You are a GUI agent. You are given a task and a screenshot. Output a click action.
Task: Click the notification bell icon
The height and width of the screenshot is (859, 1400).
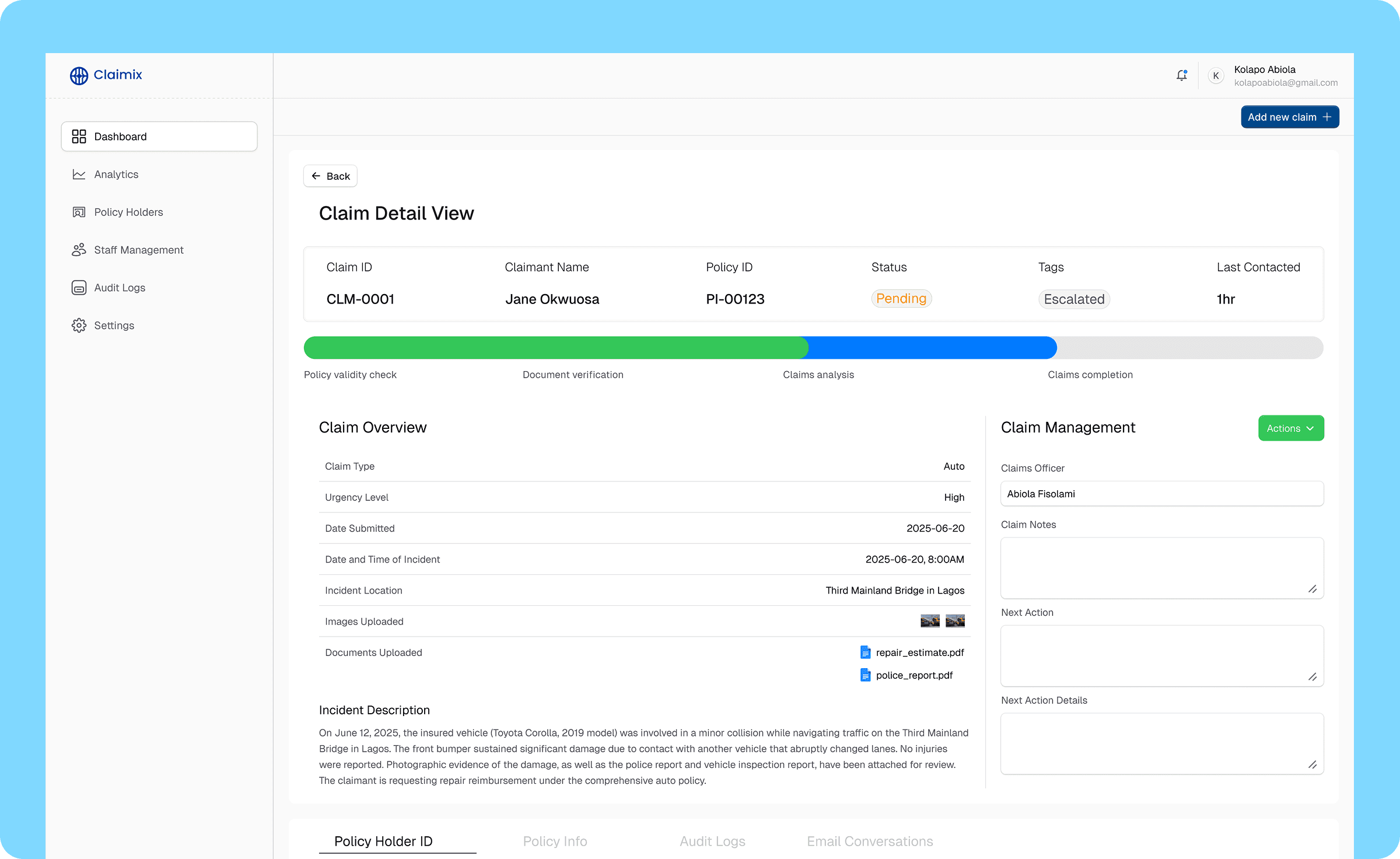pyautogui.click(x=1181, y=75)
